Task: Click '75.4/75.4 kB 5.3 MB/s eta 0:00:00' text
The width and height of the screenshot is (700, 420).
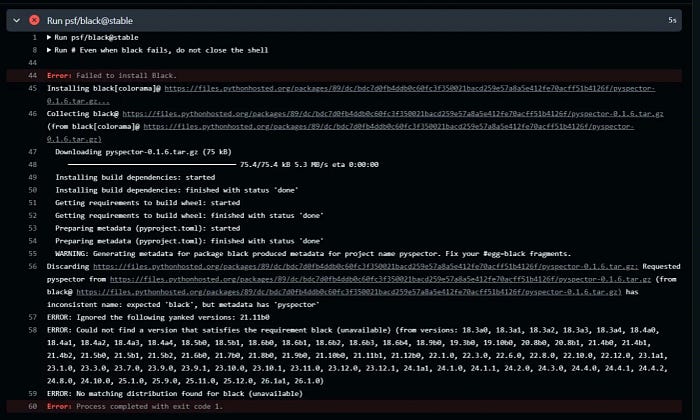Action: [309, 165]
